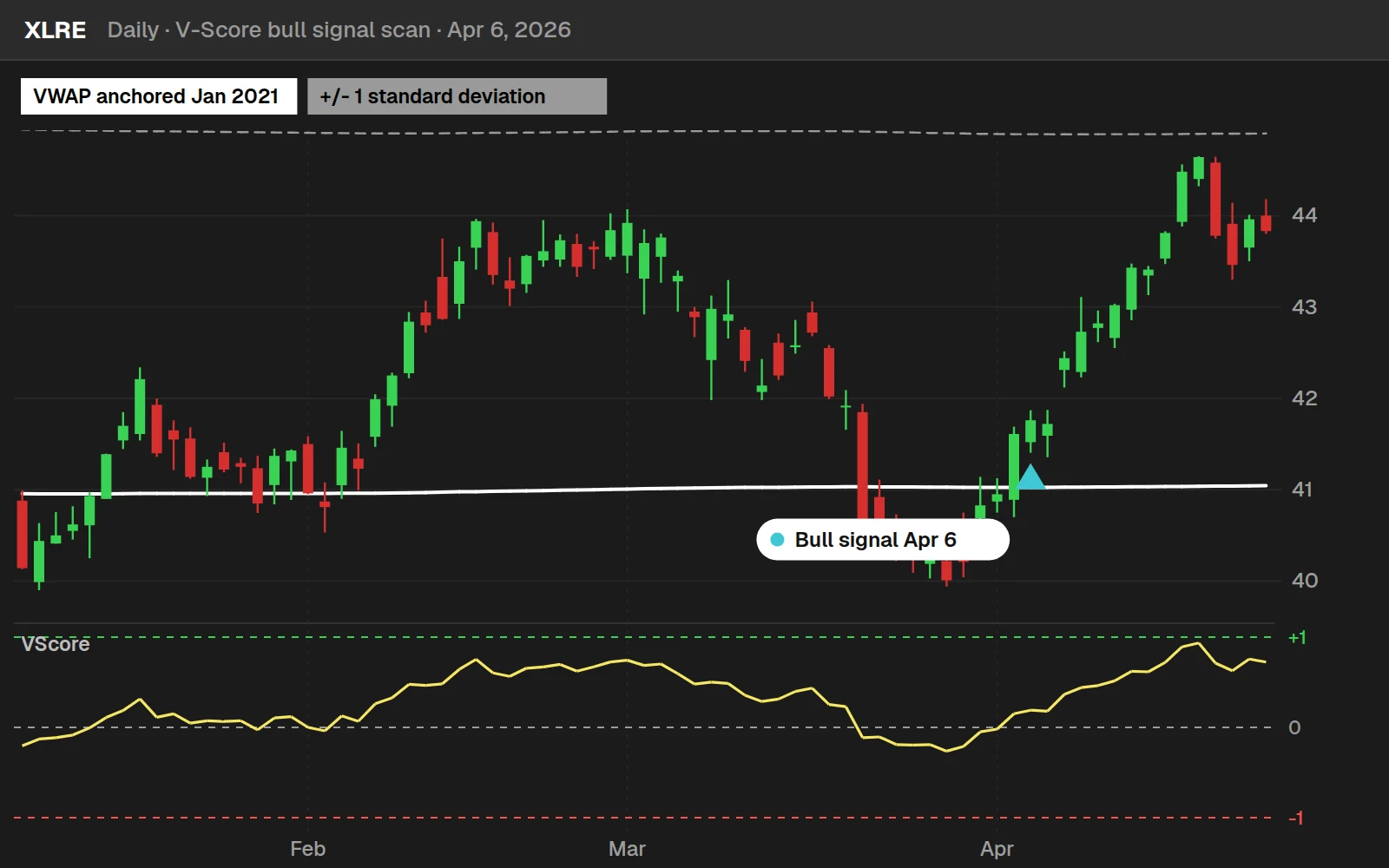The height and width of the screenshot is (868, 1389).
Task: Click the 41 price axis label
Action: pos(1302,490)
